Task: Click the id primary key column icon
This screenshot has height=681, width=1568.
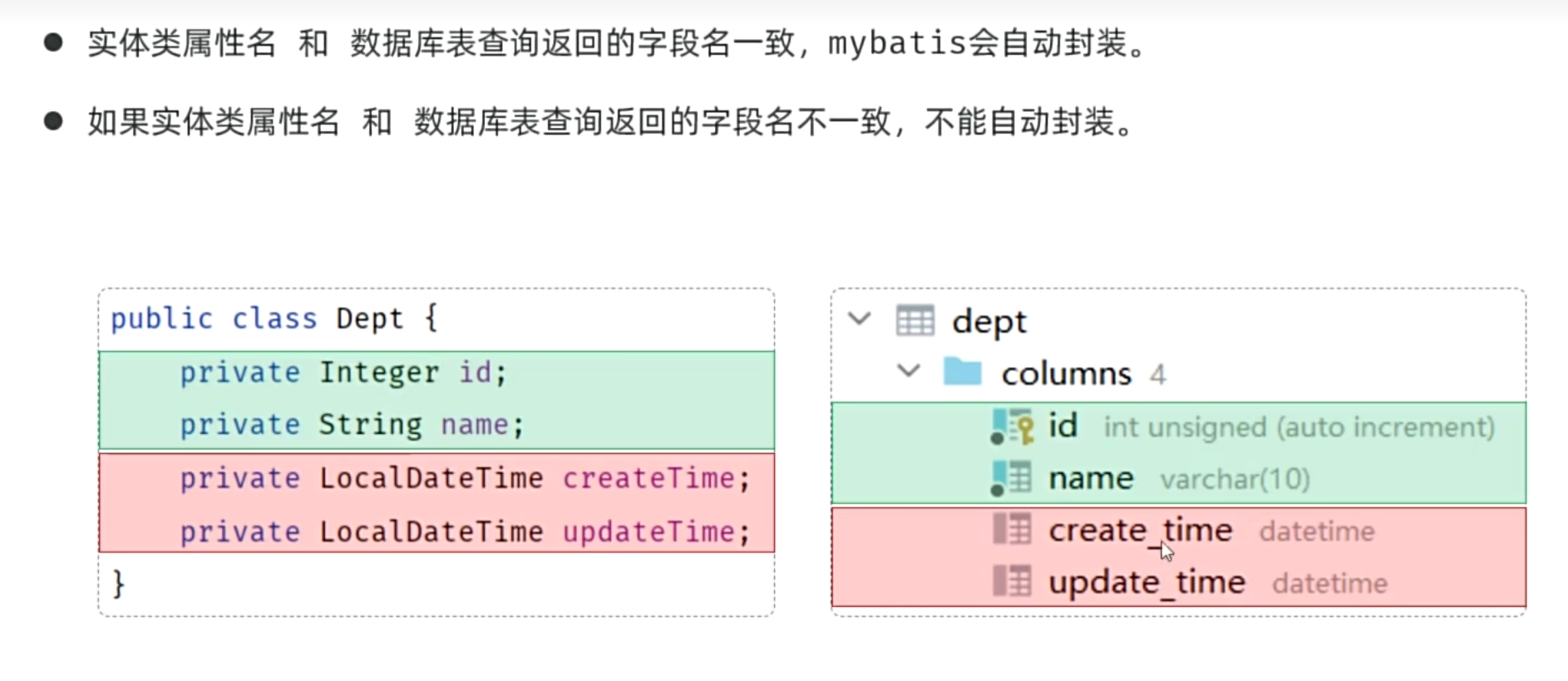Action: (1012, 427)
